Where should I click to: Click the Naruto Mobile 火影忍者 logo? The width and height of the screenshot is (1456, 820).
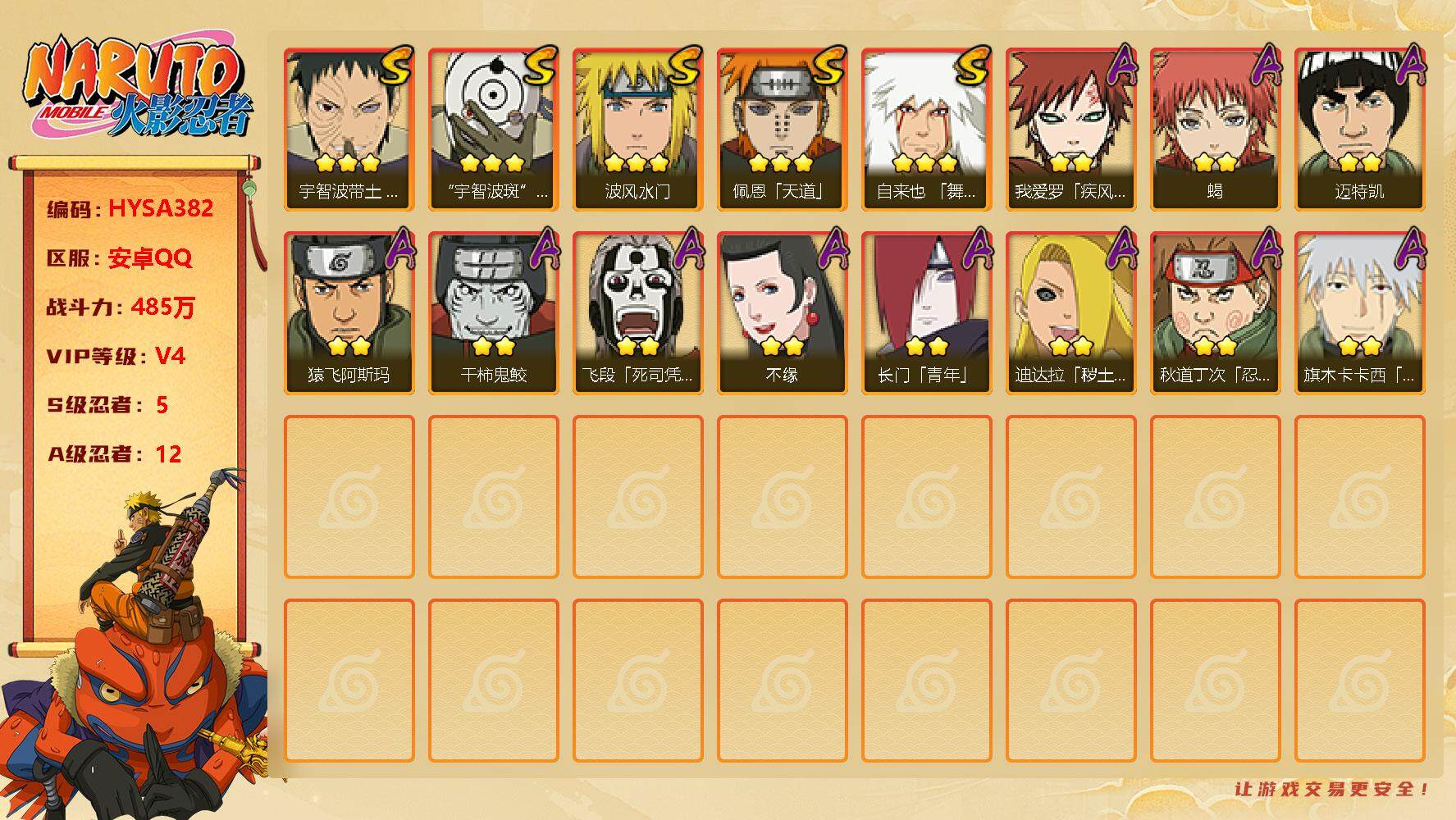(x=138, y=87)
